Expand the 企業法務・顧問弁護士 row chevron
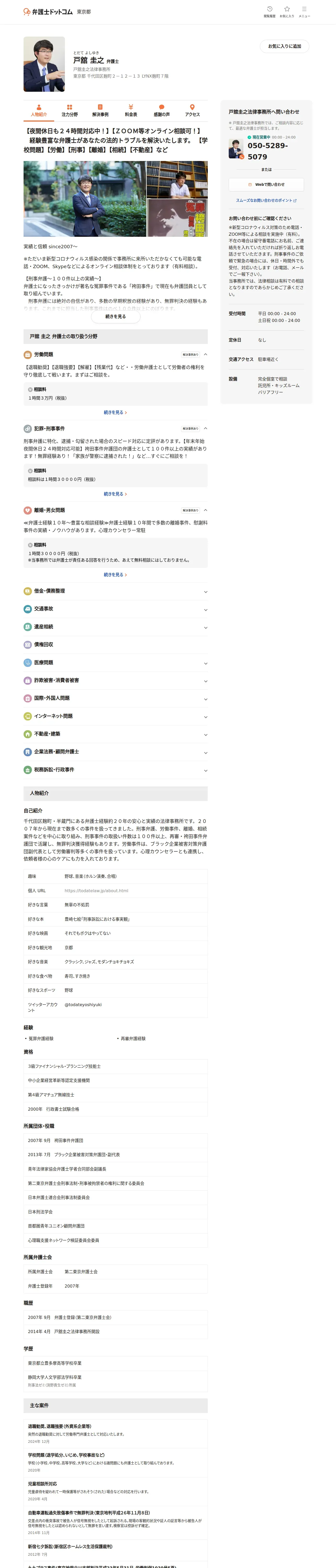The image size is (336, 1568). pos(205,753)
